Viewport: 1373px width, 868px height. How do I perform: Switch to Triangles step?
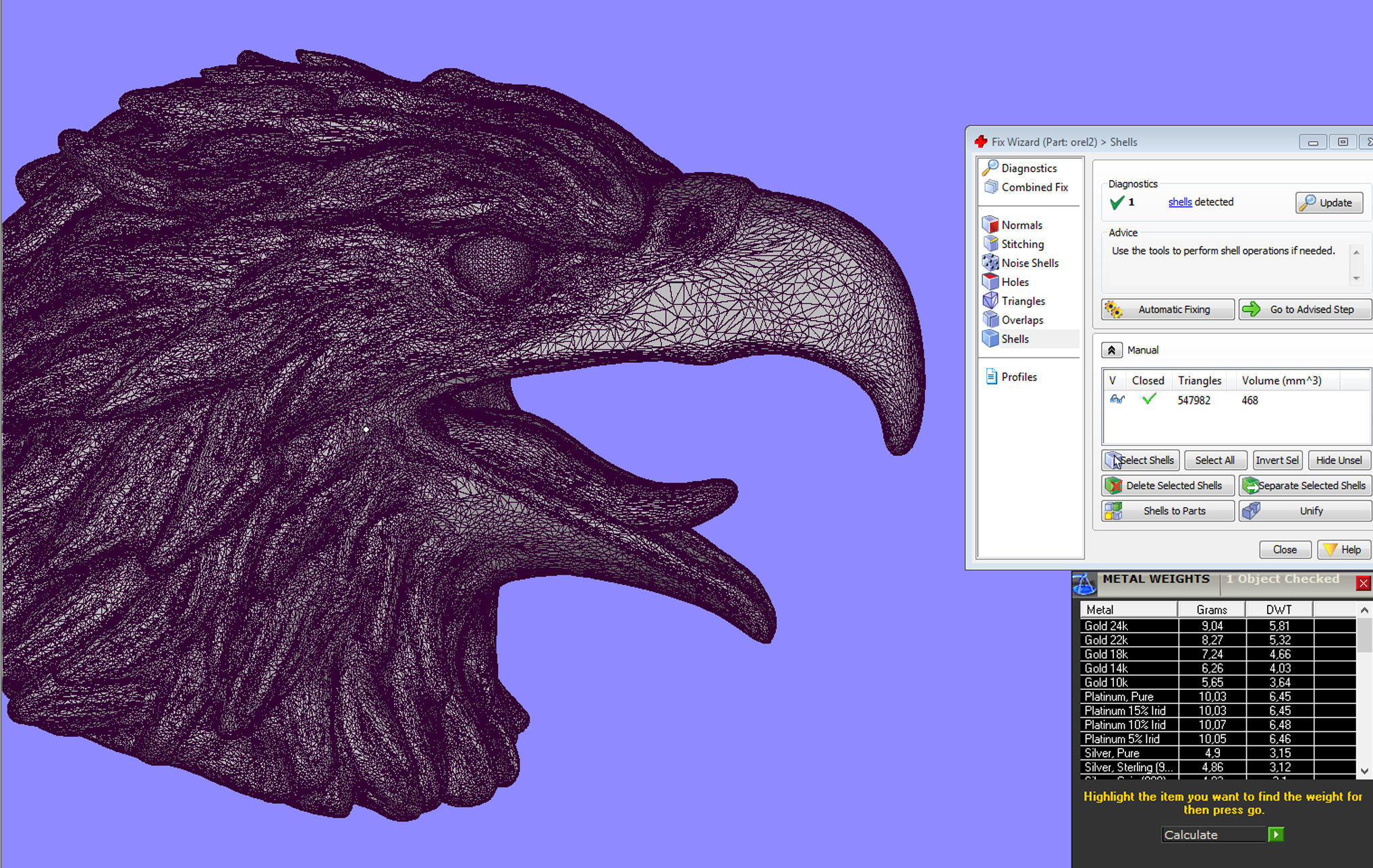click(1022, 301)
